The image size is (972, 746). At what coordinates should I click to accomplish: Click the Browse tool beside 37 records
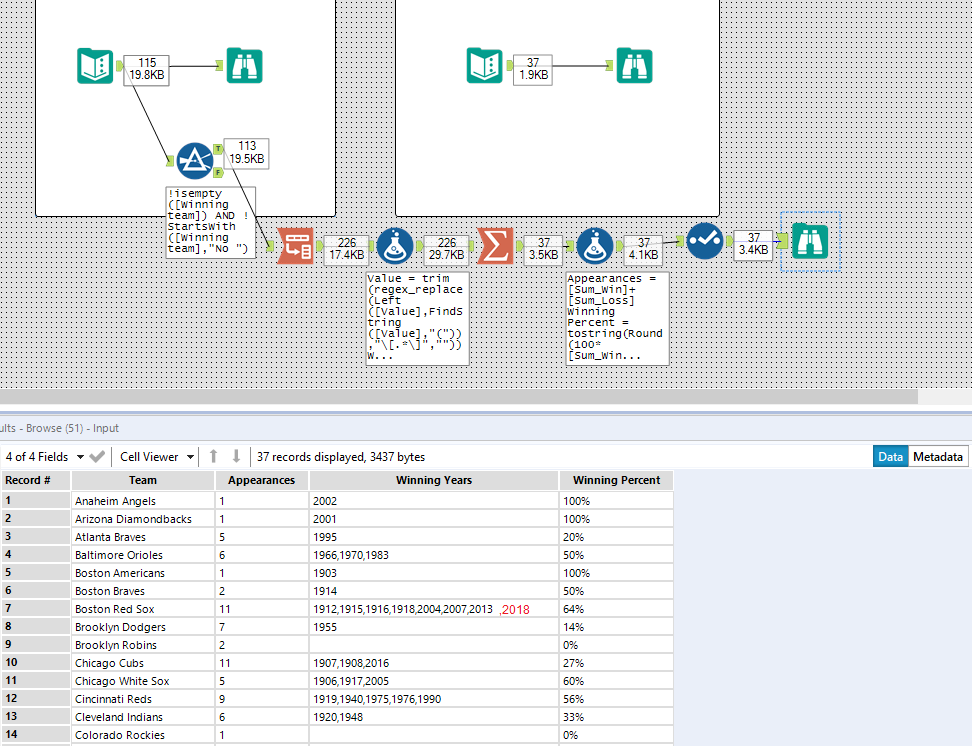[634, 66]
